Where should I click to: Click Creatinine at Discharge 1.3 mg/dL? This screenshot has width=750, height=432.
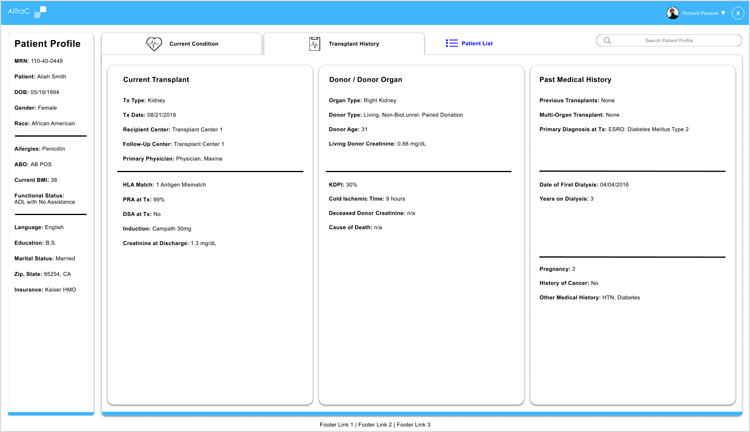pyautogui.click(x=169, y=244)
